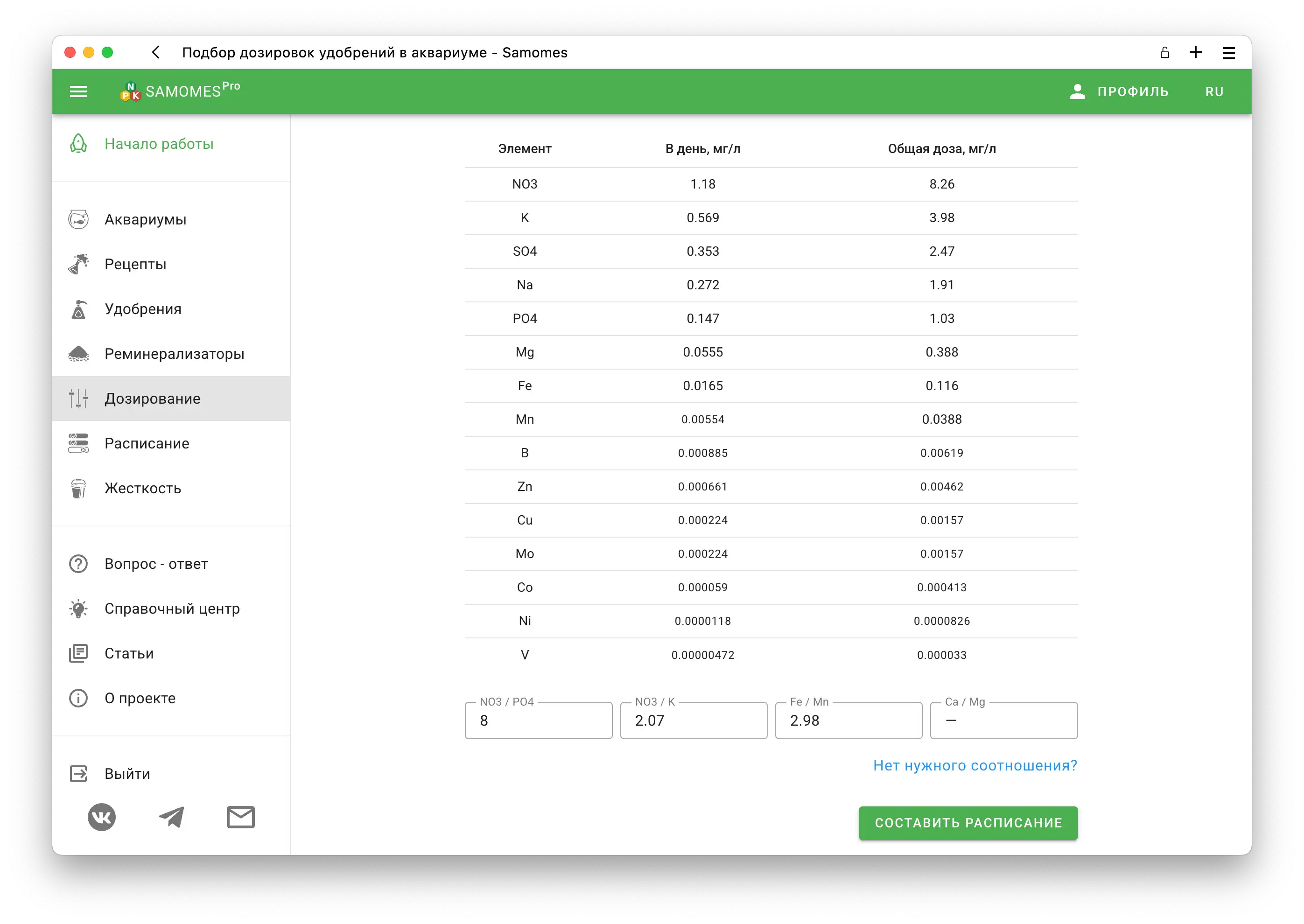Screen dimensions: 1304x924
Task: Open the ПРОФИЛЬ account menu
Action: click(1119, 91)
